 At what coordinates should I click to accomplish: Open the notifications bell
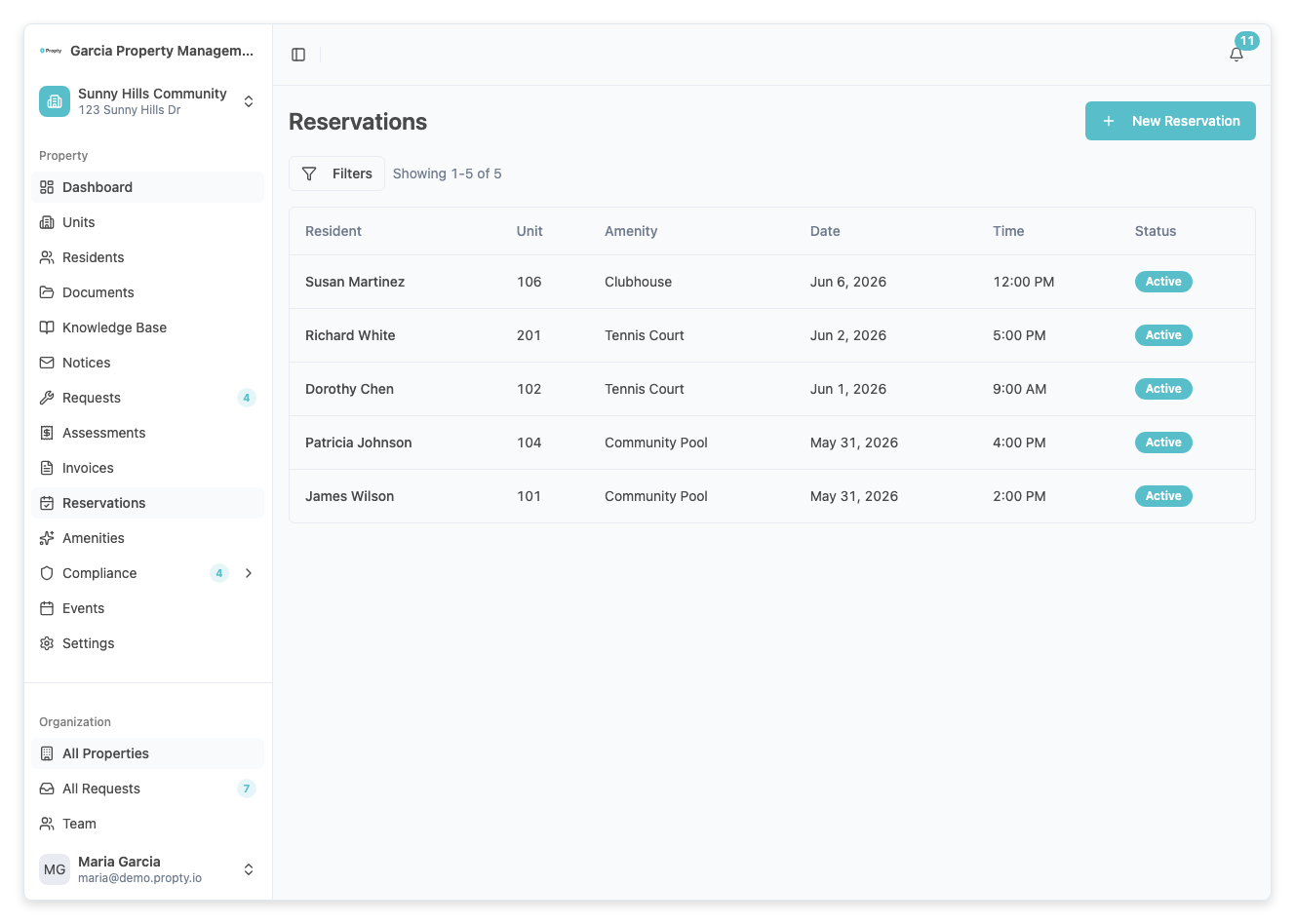tap(1236, 55)
